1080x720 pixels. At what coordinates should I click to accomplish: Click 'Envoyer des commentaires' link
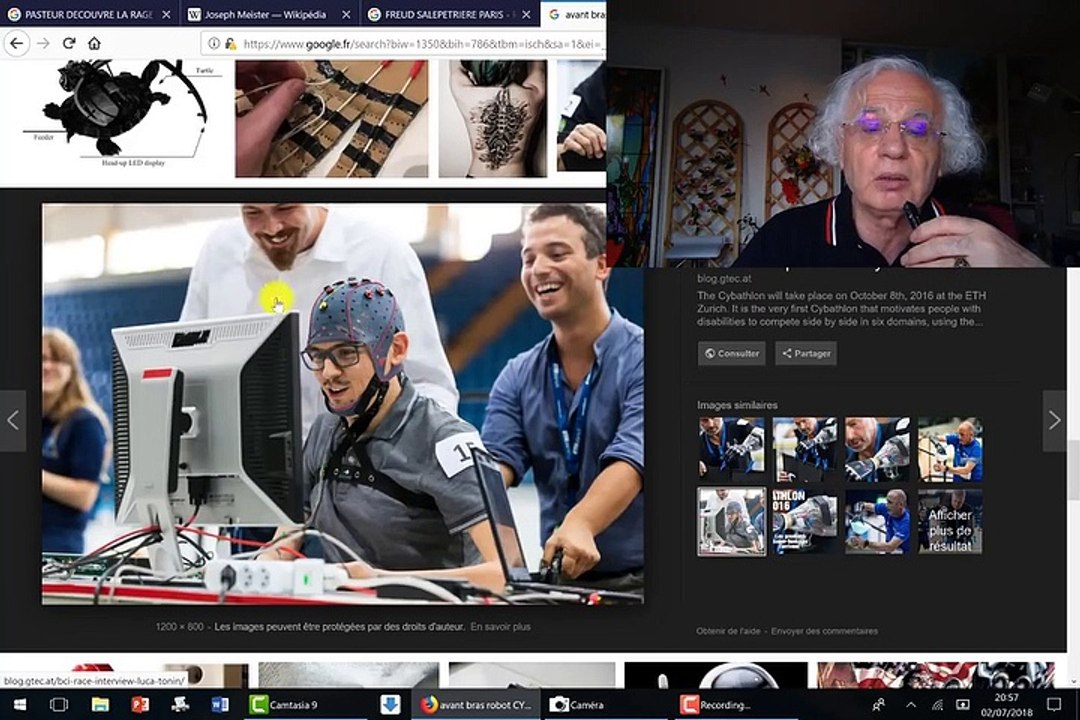824,631
